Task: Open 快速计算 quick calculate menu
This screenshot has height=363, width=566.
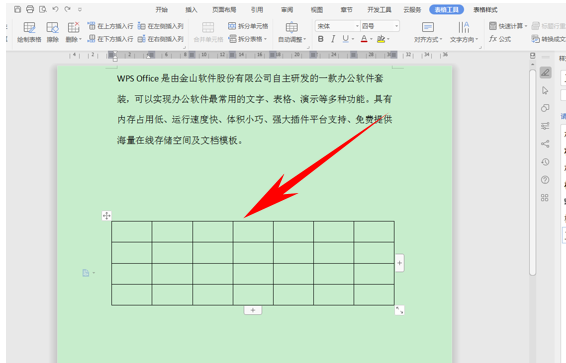Action: tap(508, 26)
